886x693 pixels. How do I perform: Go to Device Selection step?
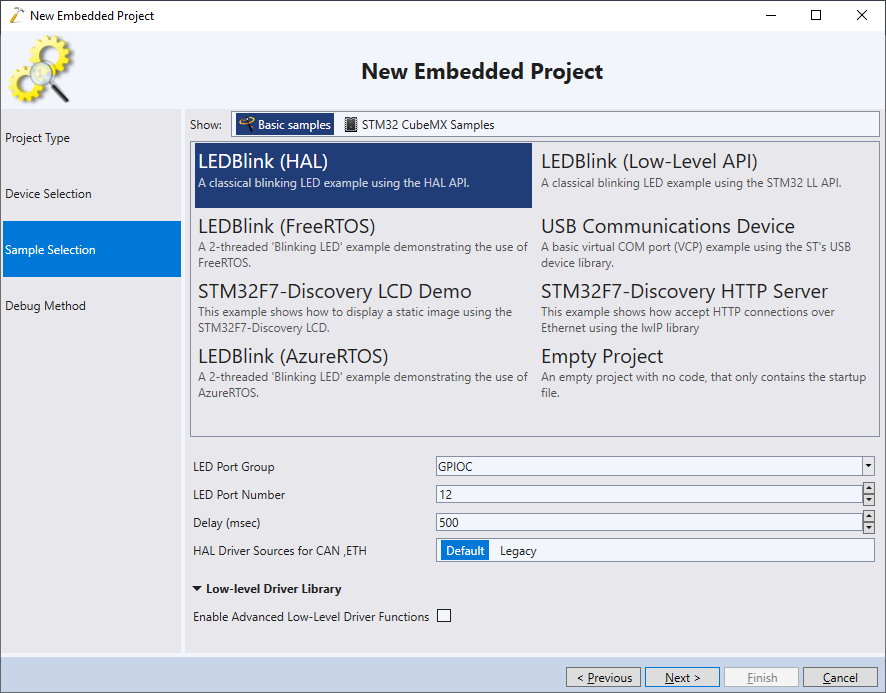(92, 194)
